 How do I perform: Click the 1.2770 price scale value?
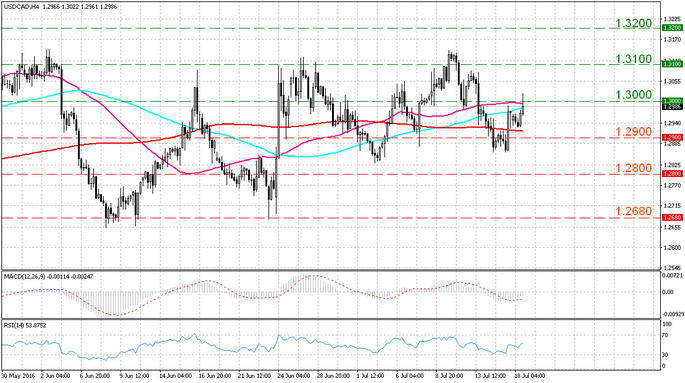pyautogui.click(x=672, y=186)
